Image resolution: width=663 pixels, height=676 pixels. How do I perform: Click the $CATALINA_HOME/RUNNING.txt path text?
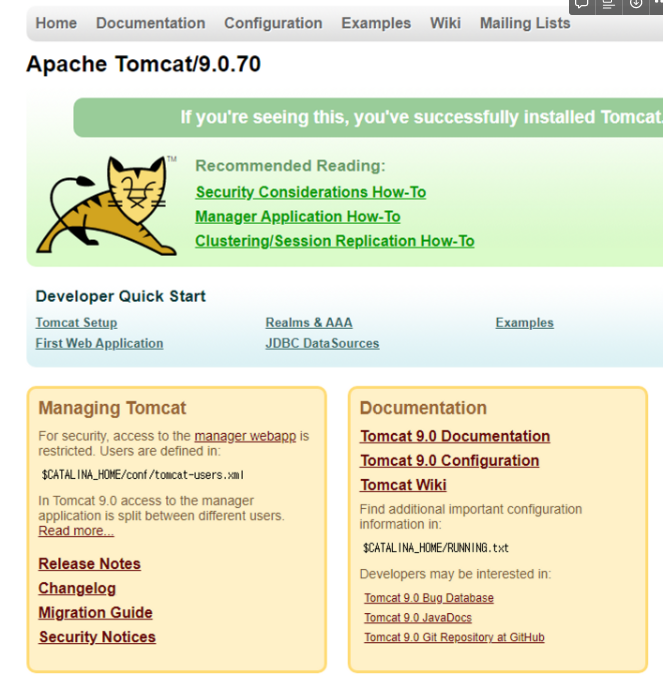pyautogui.click(x=436, y=548)
